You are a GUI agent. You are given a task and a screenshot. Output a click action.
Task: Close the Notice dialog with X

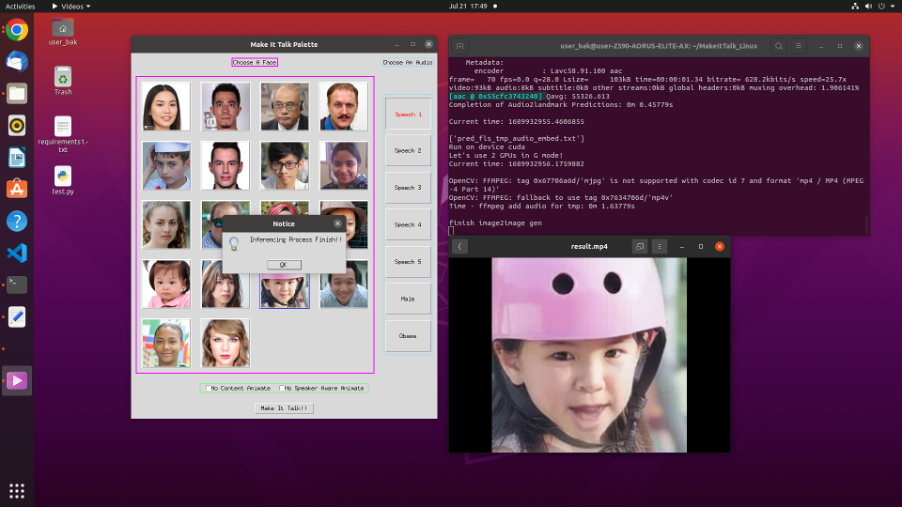pyautogui.click(x=338, y=223)
